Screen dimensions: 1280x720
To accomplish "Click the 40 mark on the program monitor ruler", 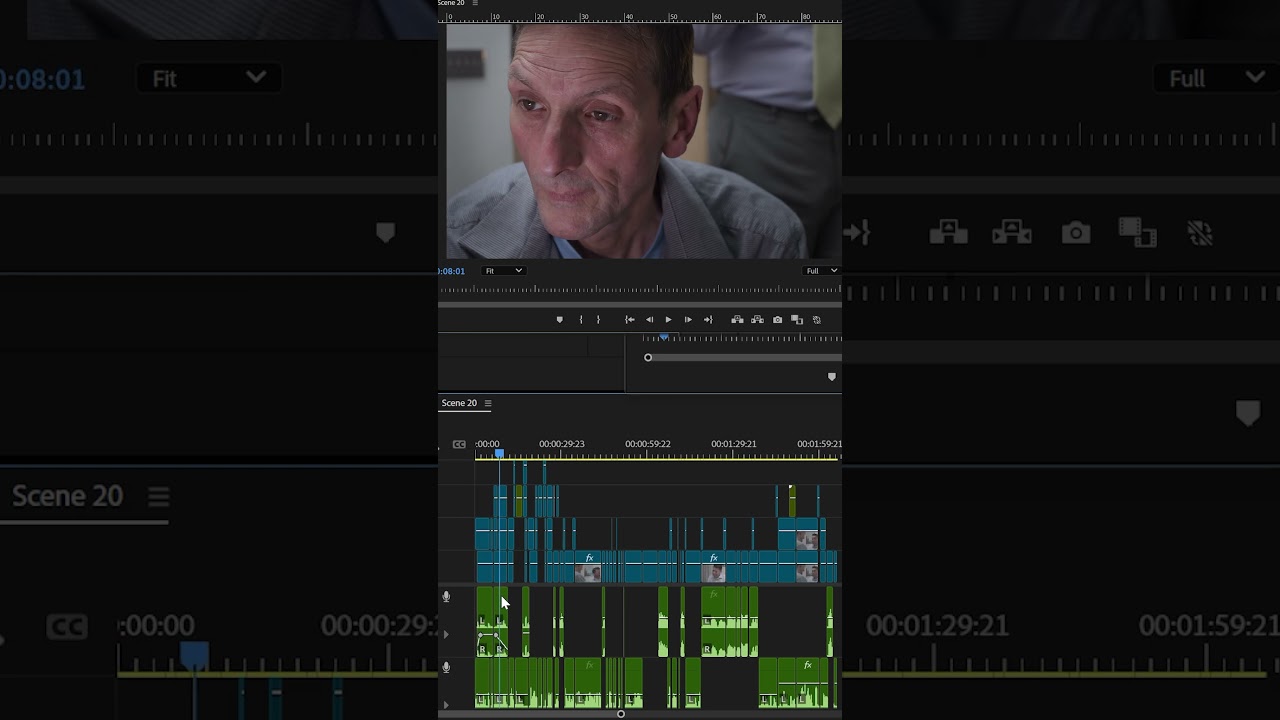I will click(629, 17).
